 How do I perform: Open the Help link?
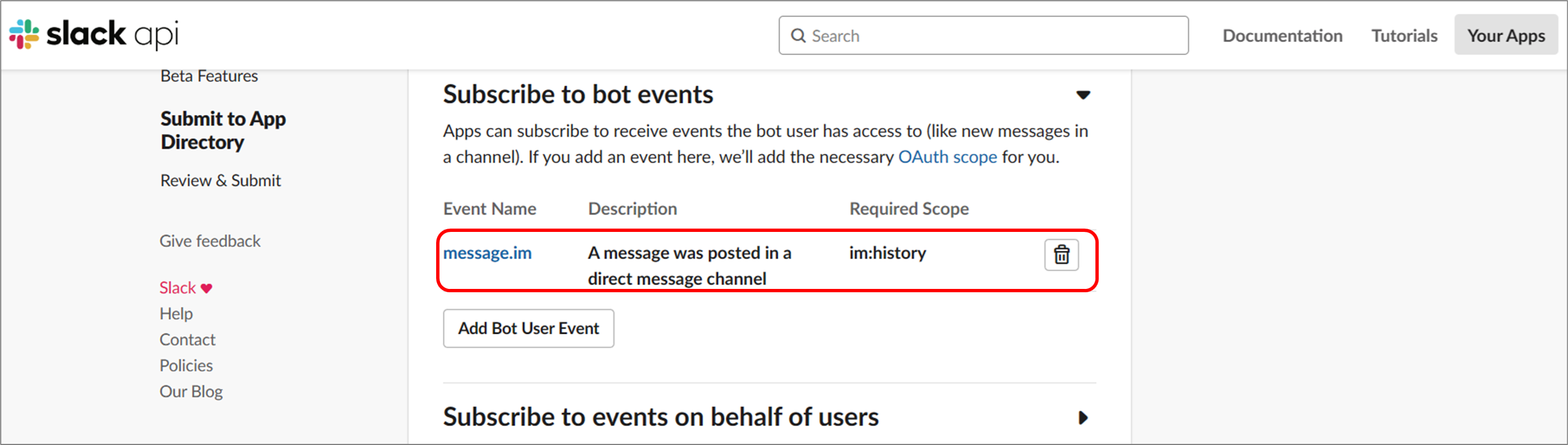tap(176, 314)
